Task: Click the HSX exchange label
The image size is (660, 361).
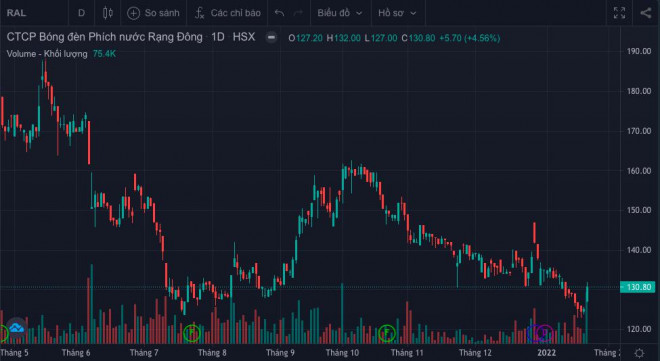Action: click(244, 37)
